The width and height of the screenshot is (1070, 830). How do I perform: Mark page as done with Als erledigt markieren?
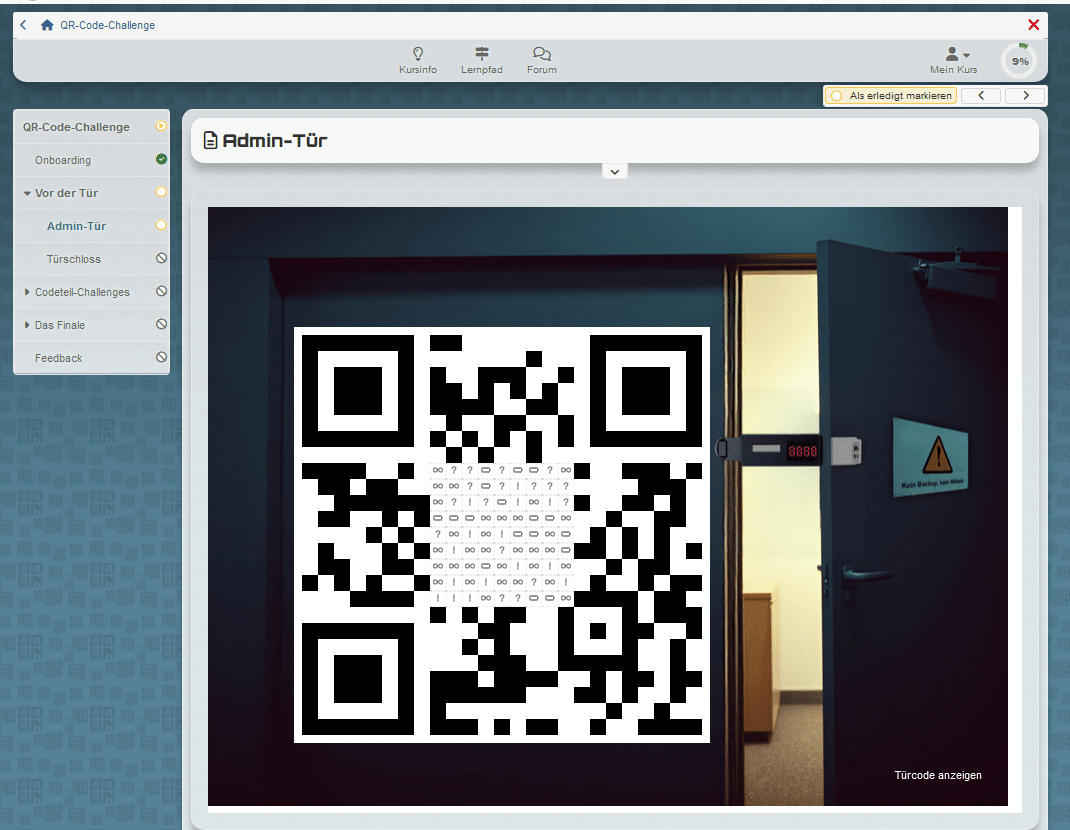click(891, 96)
